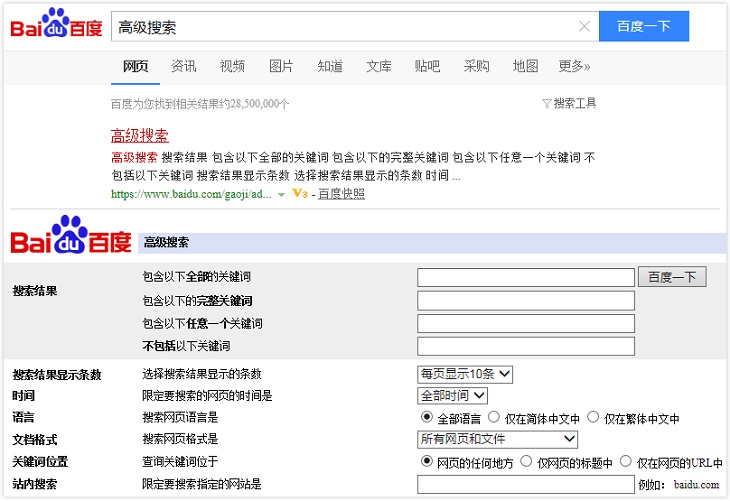Screen dimensions: 730x501
Task: Click the green arrow beside result URL
Action: (x=281, y=195)
